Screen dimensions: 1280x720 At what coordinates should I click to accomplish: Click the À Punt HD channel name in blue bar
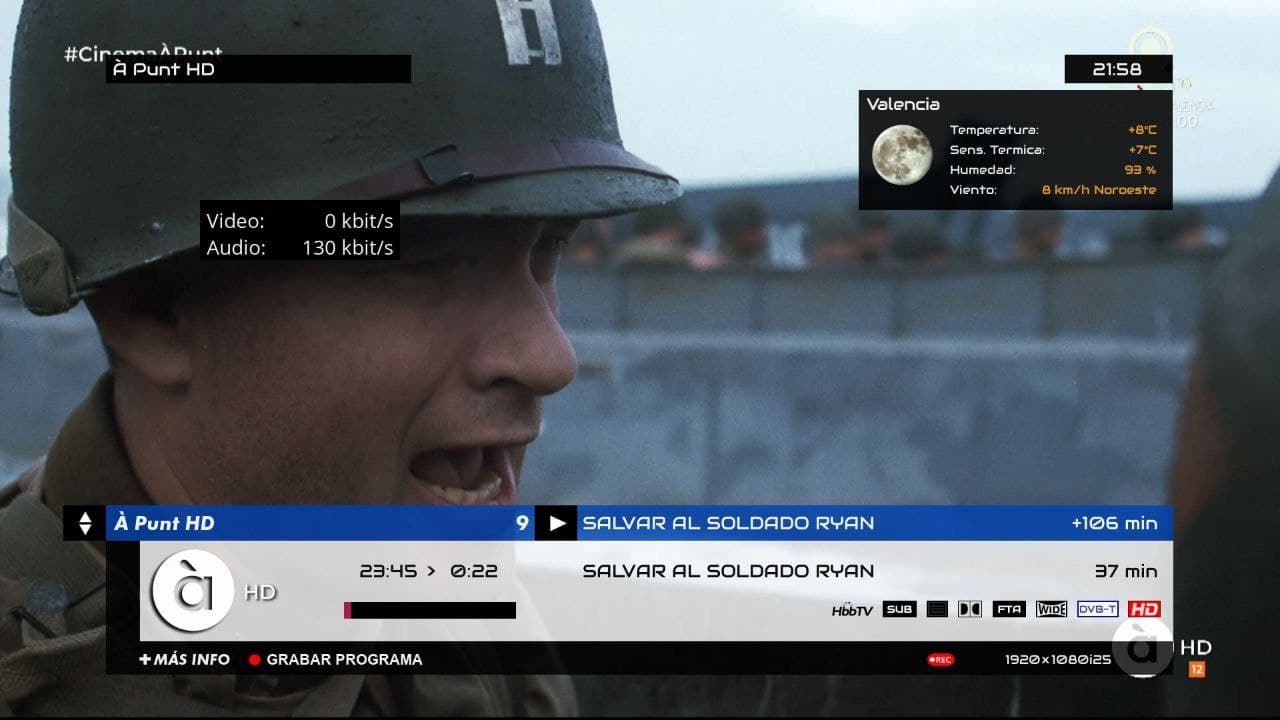164,523
